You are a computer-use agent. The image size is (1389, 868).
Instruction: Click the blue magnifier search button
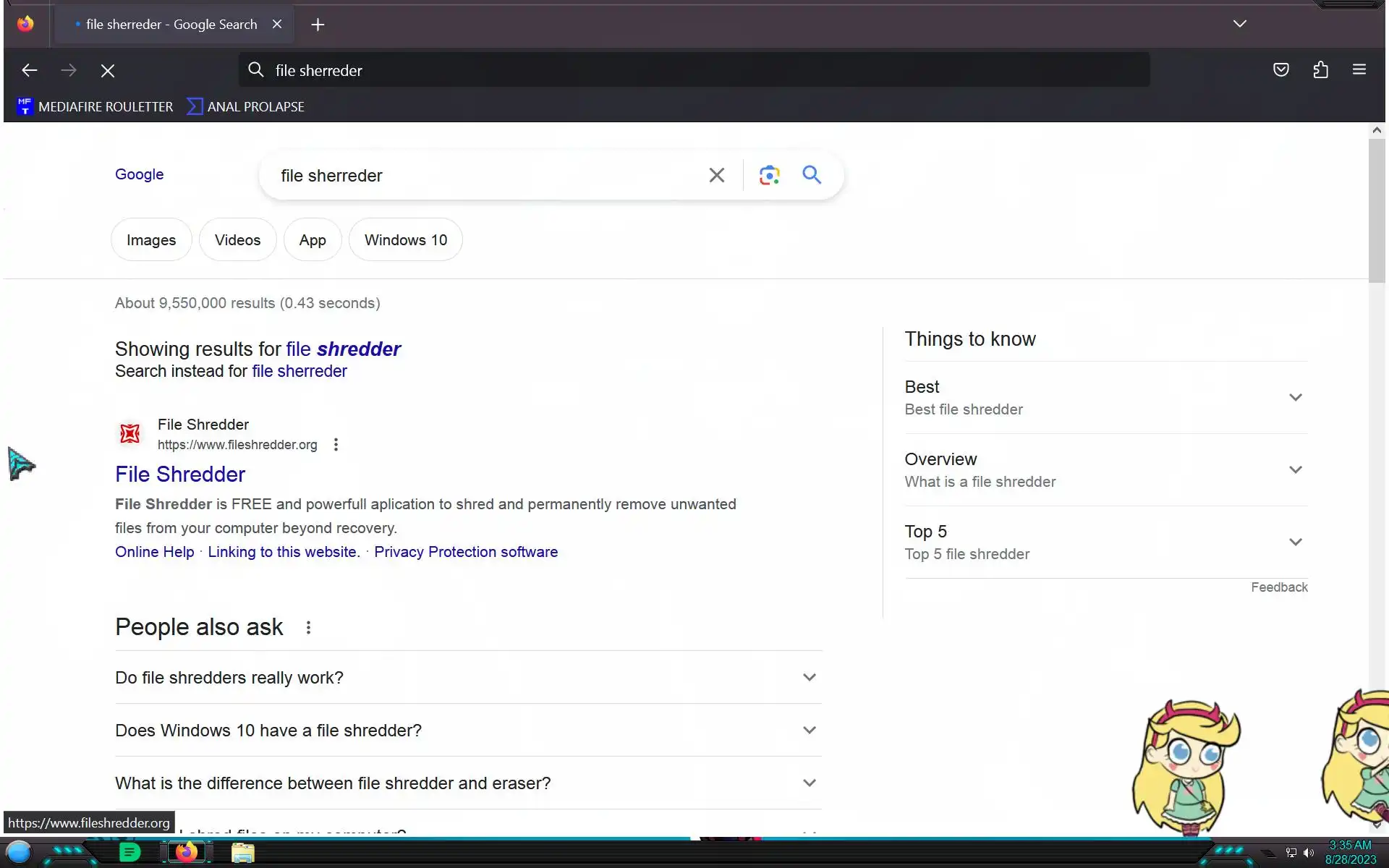point(812,175)
